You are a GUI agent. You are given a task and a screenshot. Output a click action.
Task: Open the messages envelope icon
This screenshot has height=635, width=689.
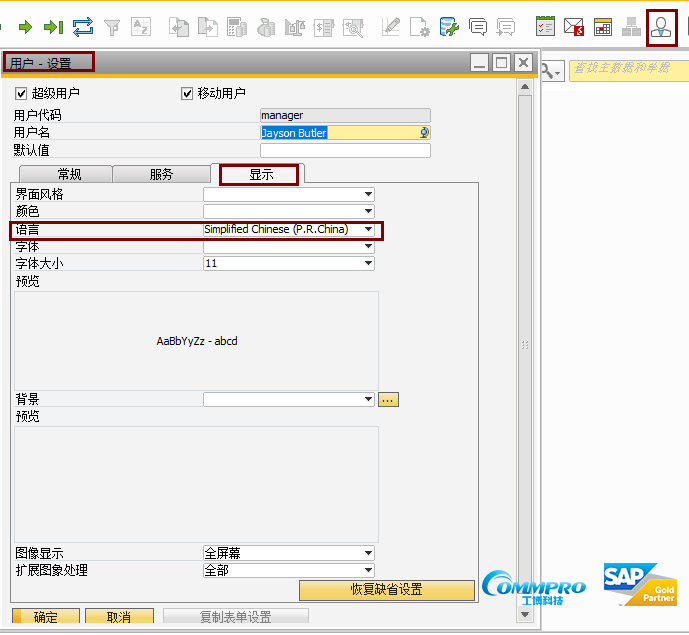[x=574, y=27]
